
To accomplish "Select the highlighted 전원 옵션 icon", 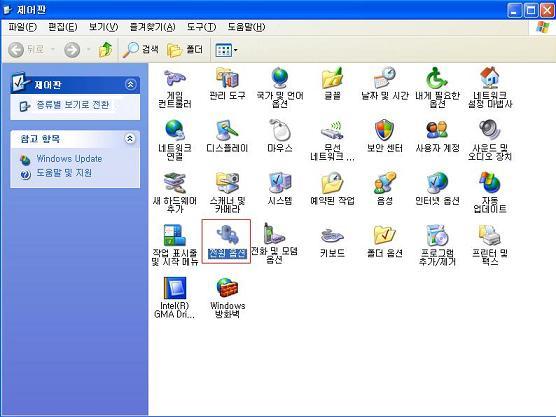I will 227,235.
